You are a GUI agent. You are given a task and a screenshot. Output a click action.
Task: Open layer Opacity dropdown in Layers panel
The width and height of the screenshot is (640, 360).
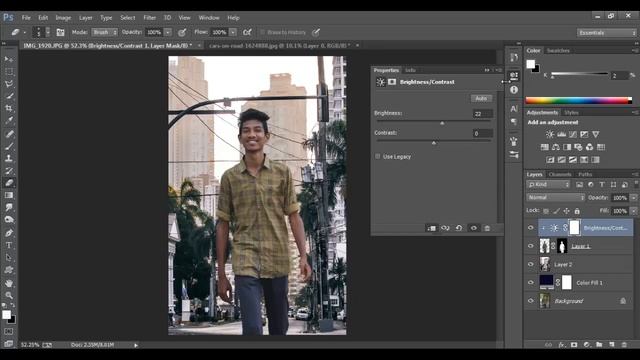pos(633,198)
